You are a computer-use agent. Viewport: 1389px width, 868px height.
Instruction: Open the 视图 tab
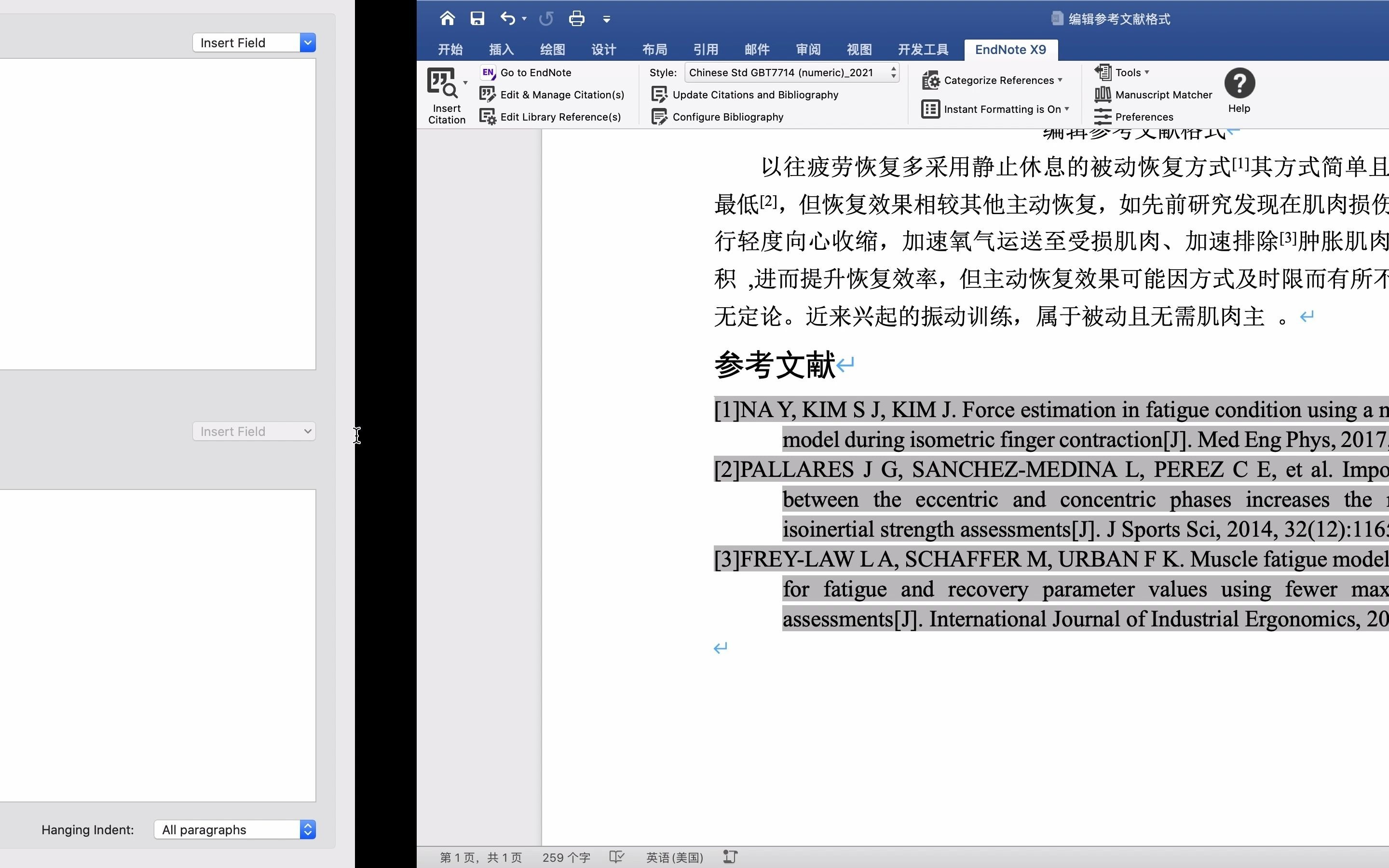[x=859, y=49]
